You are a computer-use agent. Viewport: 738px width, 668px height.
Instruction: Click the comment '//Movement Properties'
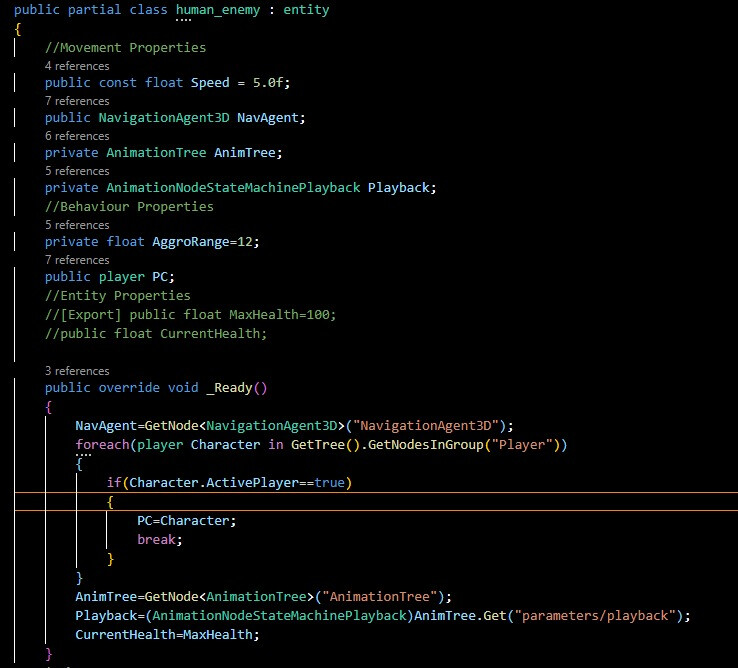pyautogui.click(x=125, y=48)
